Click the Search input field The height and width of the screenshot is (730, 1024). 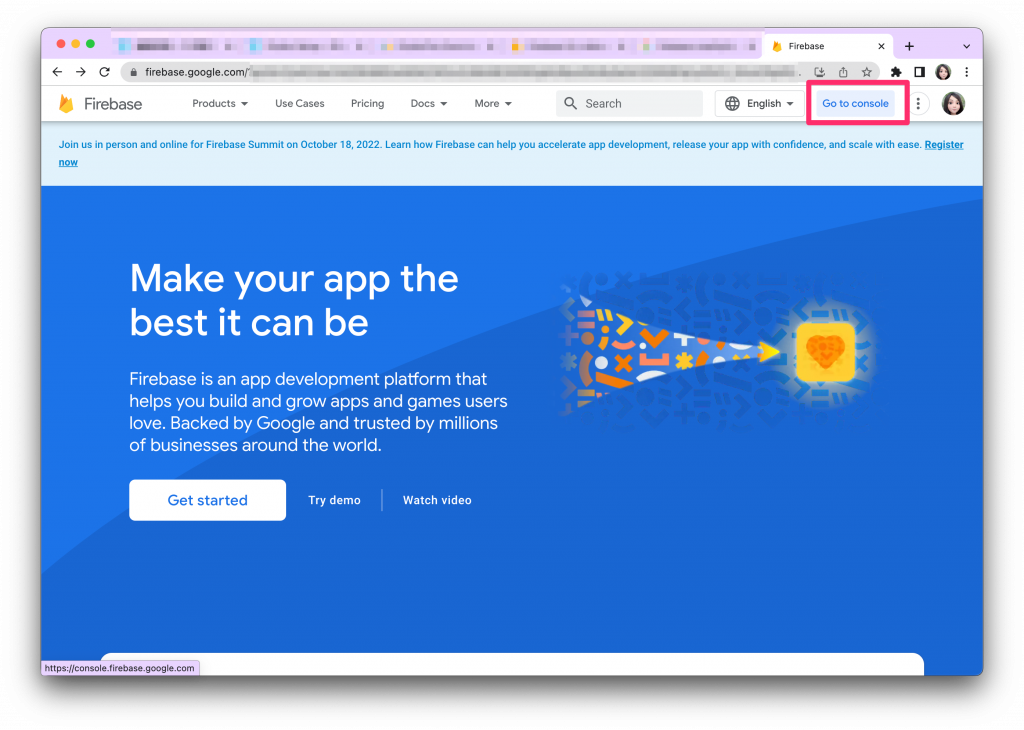click(630, 103)
